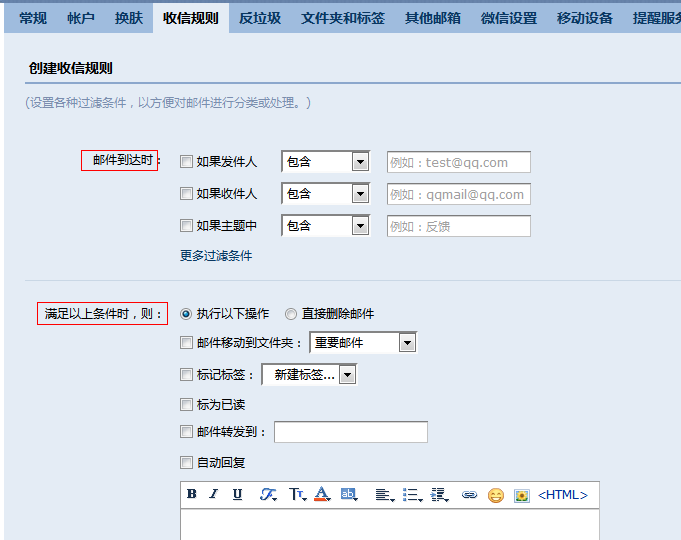Screen dimensions: 681x540
Task: Insert picture using sunflower image icon
Action: 522,496
